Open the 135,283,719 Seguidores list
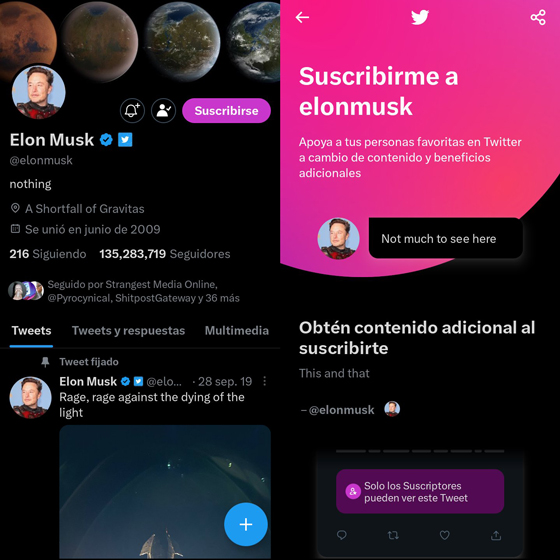 tap(165, 254)
